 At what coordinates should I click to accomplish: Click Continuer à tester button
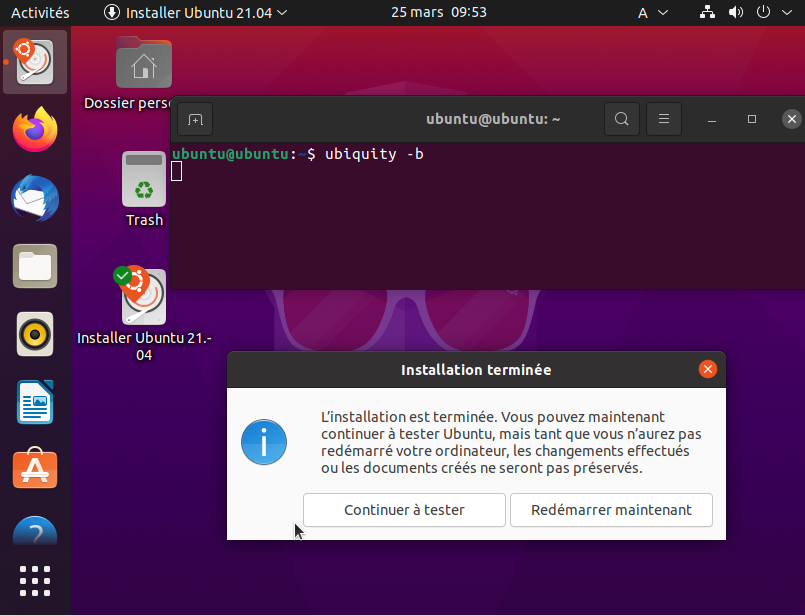tap(404, 510)
